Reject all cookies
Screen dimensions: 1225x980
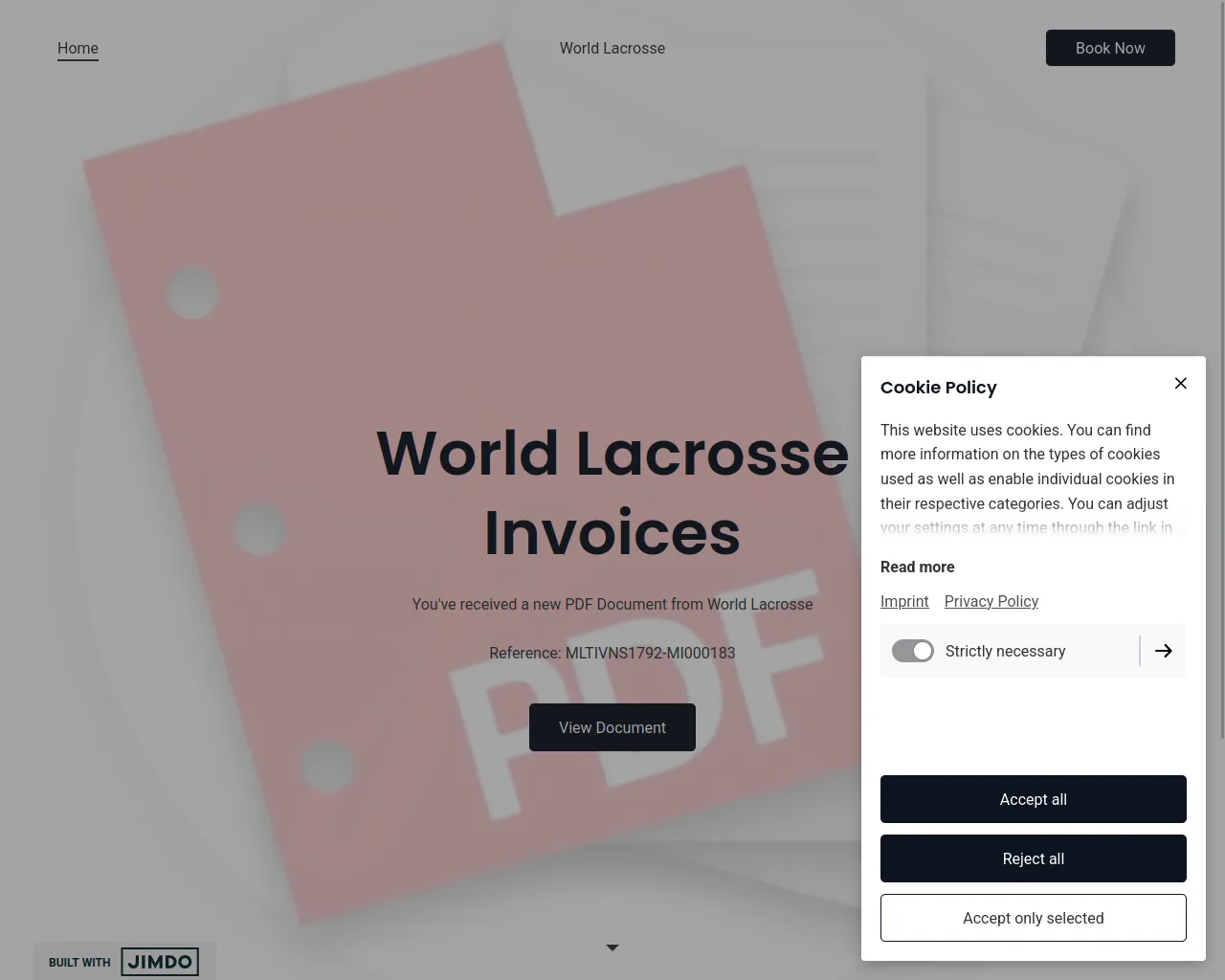1034,858
